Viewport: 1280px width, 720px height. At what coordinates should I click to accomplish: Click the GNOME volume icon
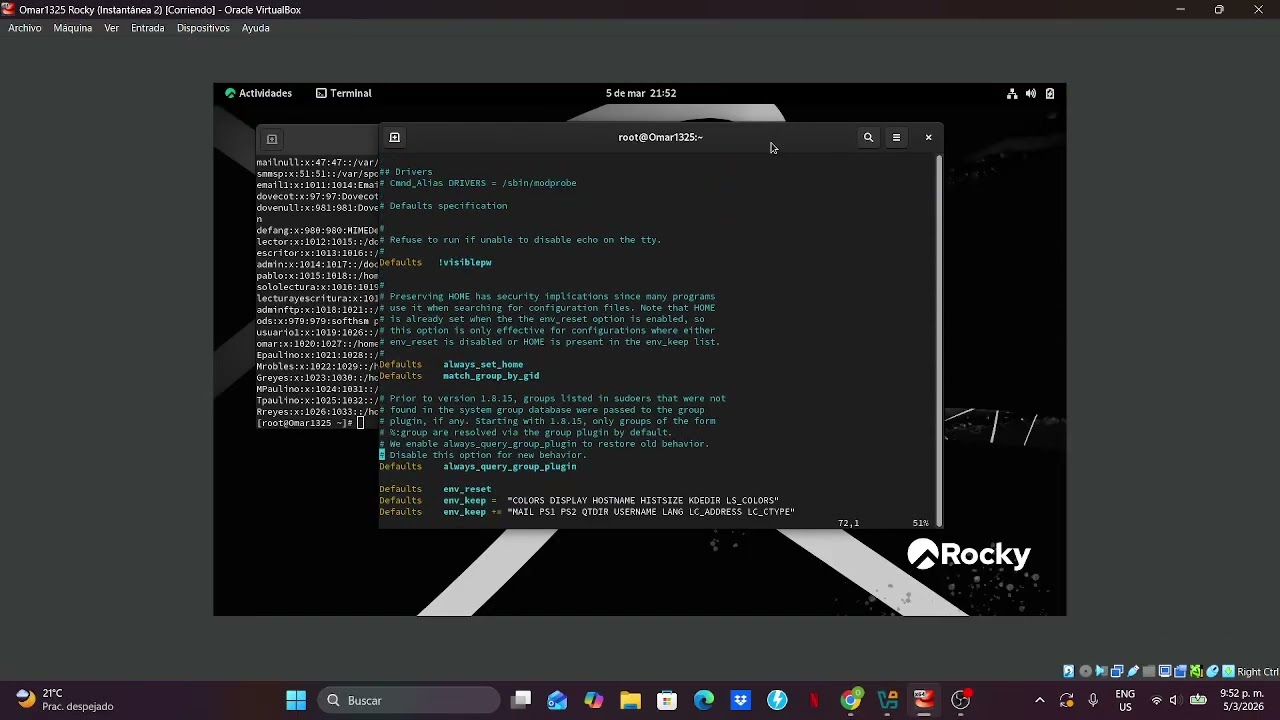coord(1030,93)
